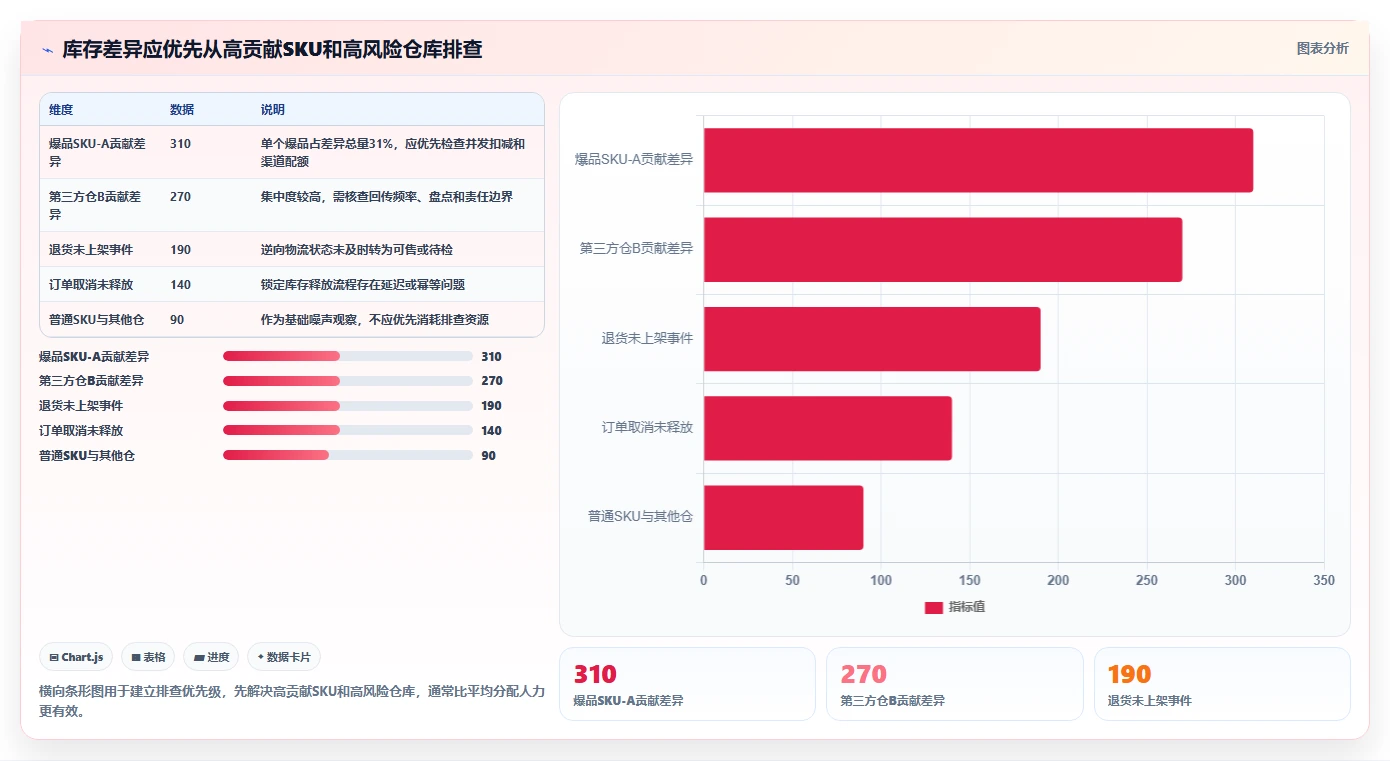Viewport: 1390px width, 761px height.
Task: Click description starting 单个爆品占差异总量31%
Action: pos(393,152)
